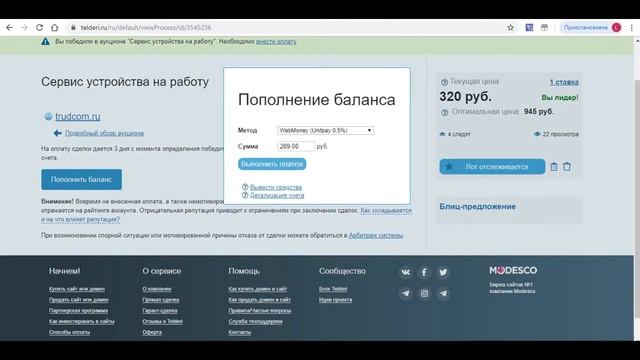Screen dimensions: 640x360
Task: Click the 'Выполнить платеж' button
Action: point(272,164)
